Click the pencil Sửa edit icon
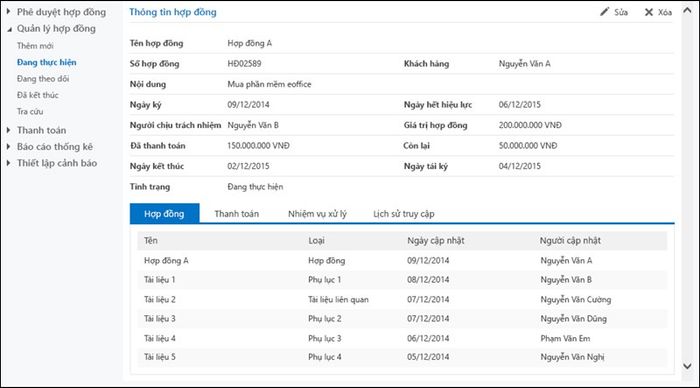Image resolution: width=700 pixels, height=388 pixels. tap(604, 12)
